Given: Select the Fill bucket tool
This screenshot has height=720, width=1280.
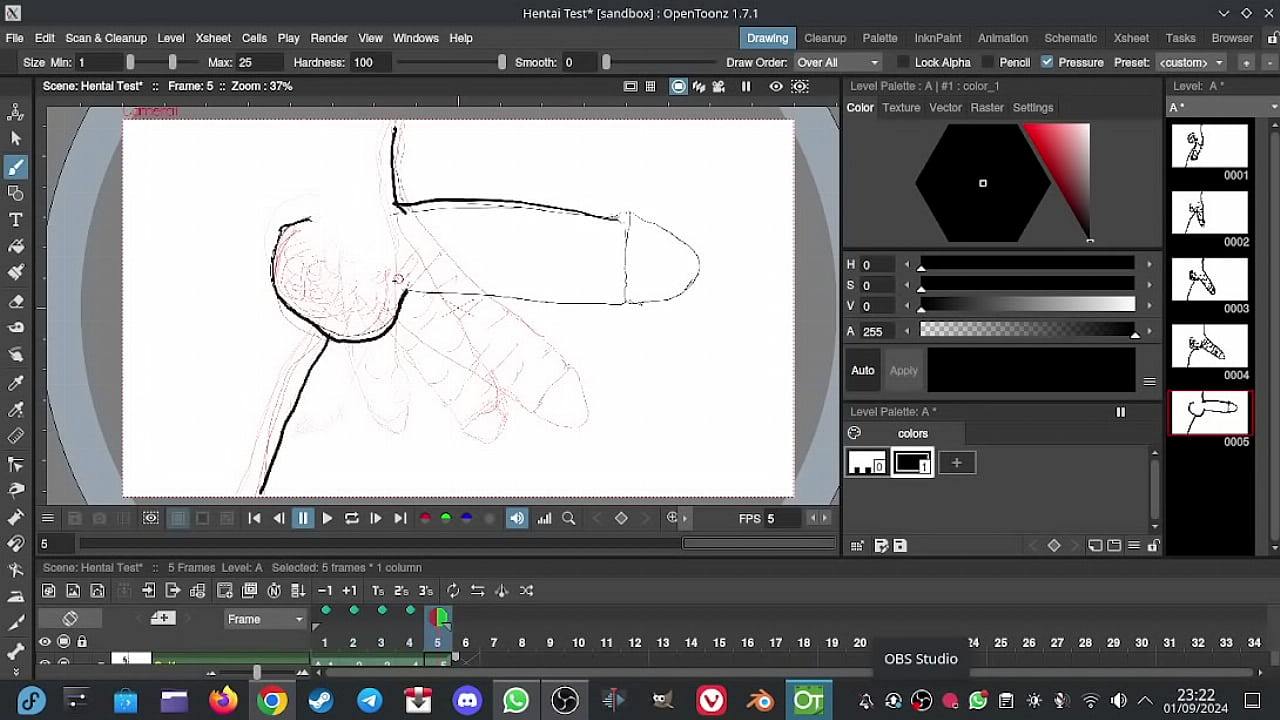Looking at the screenshot, I should click(16, 246).
